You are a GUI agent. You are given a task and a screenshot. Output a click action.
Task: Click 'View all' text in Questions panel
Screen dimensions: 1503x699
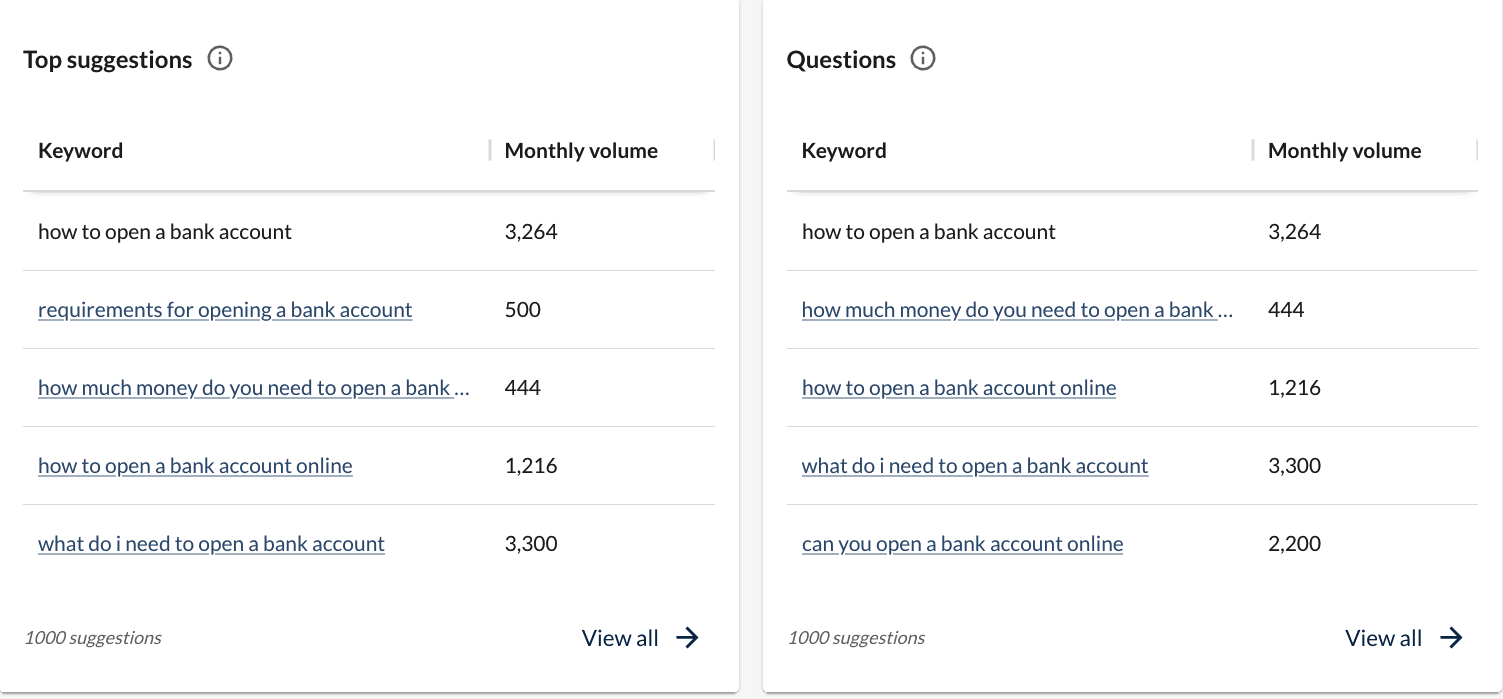[x=1383, y=638]
